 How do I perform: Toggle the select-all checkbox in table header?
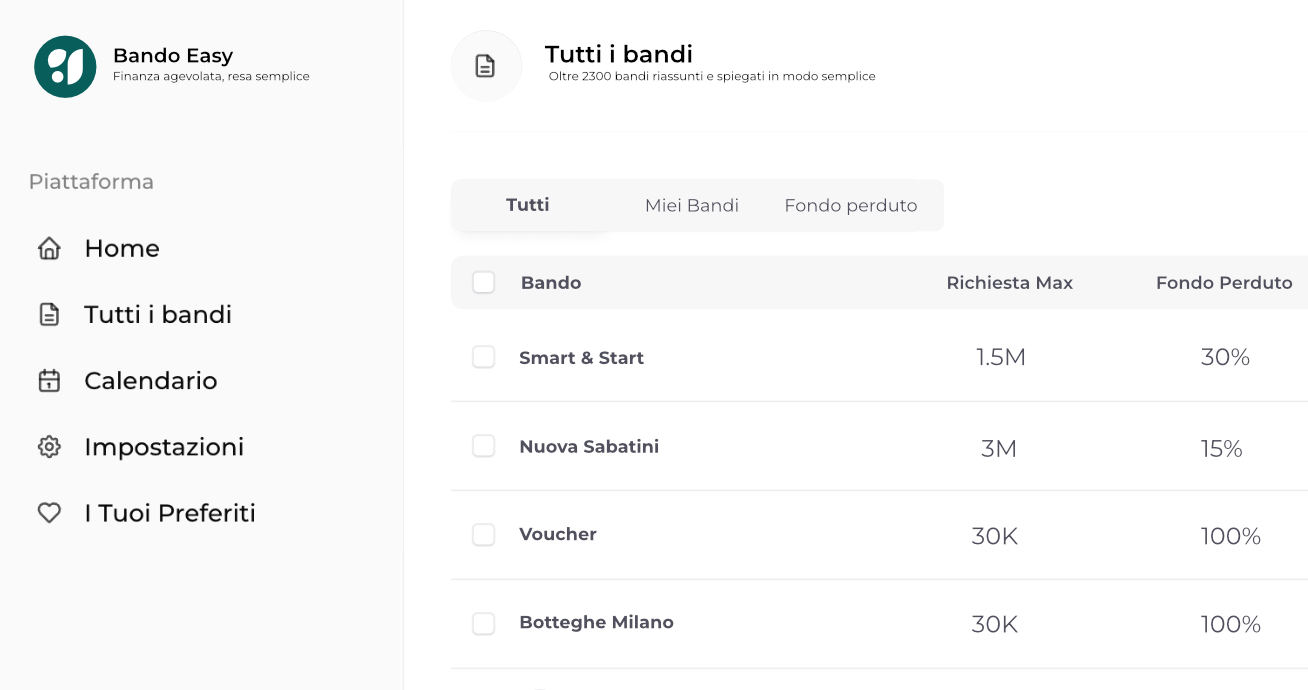point(484,283)
